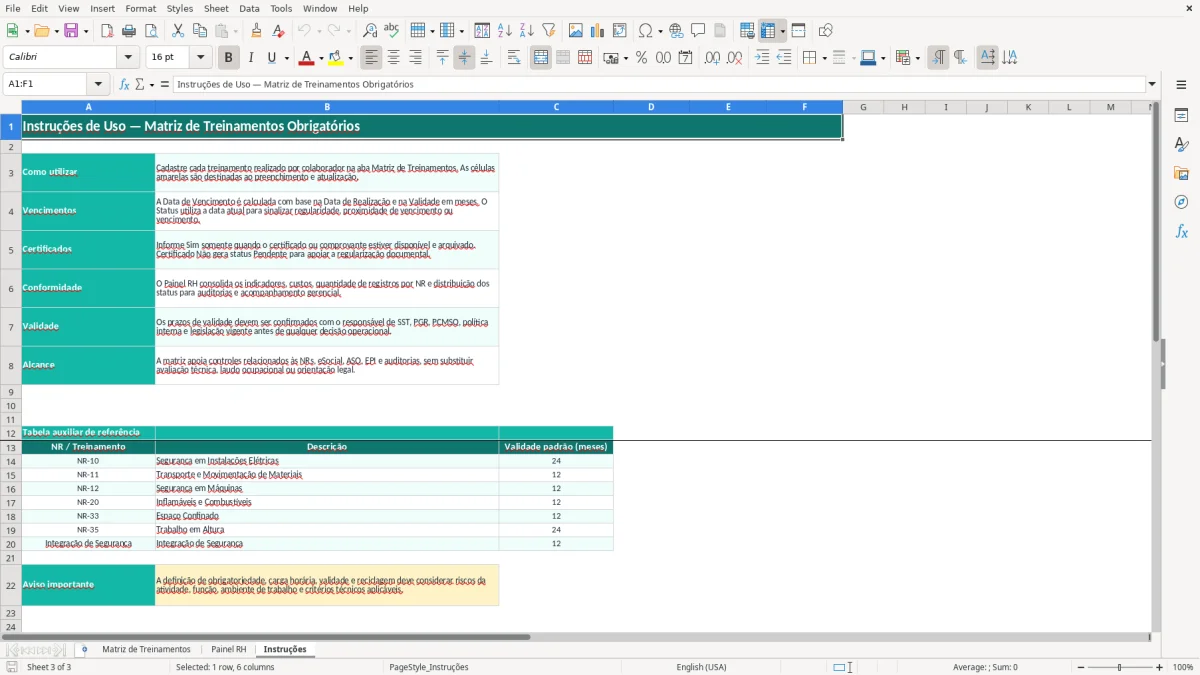Insert Image icon in toolbar
Viewport: 1200px width, 675px height.
click(x=576, y=31)
